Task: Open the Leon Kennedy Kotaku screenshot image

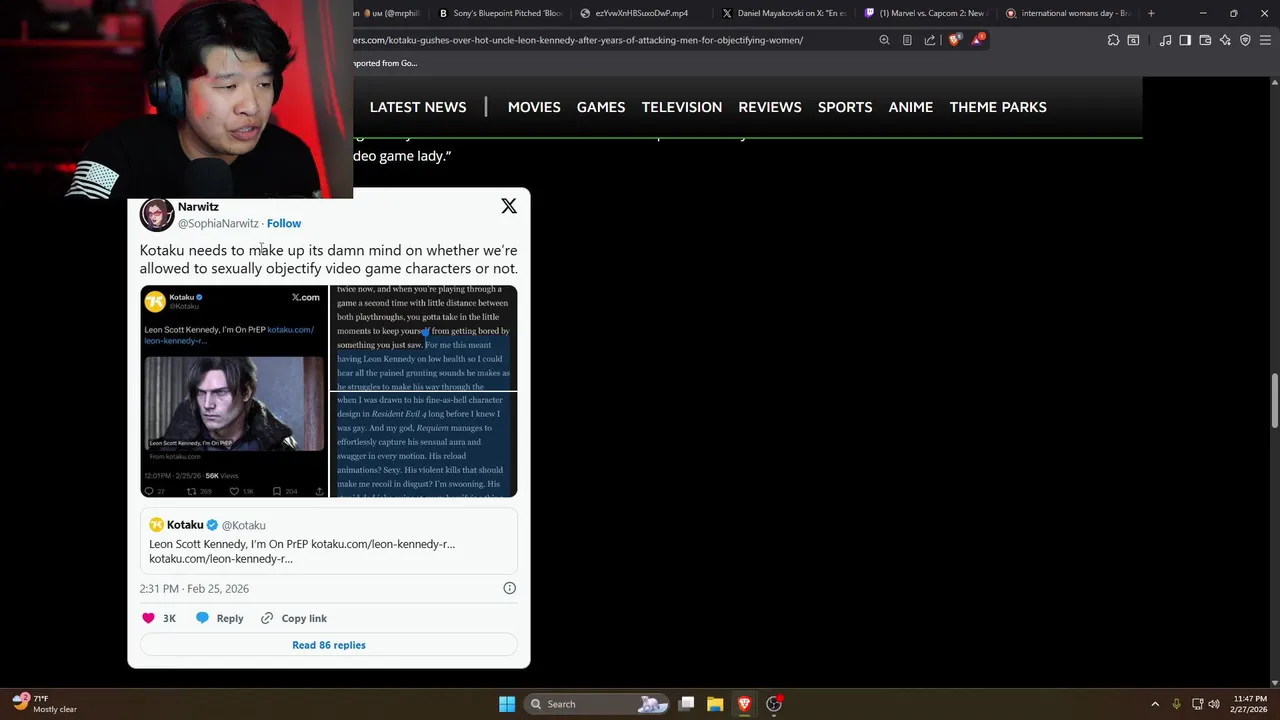Action: [x=234, y=391]
